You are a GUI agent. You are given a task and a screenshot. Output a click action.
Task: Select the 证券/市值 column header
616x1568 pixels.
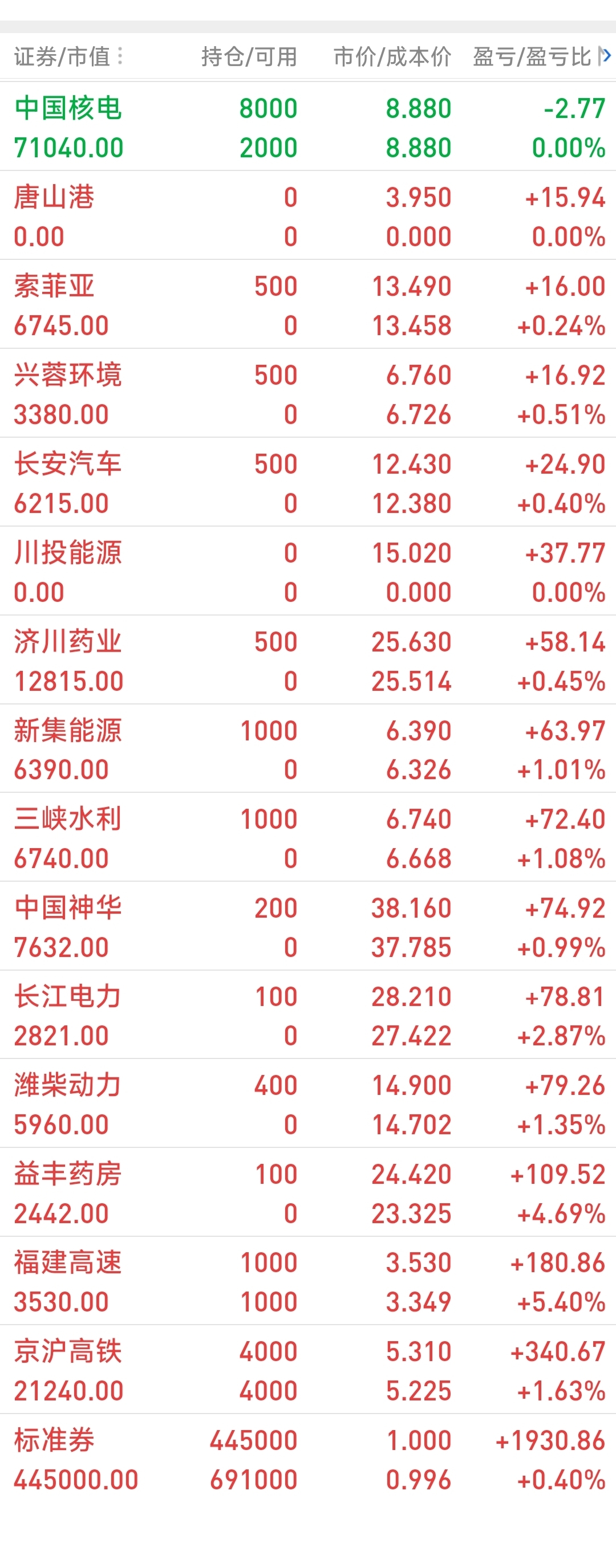(x=62, y=56)
